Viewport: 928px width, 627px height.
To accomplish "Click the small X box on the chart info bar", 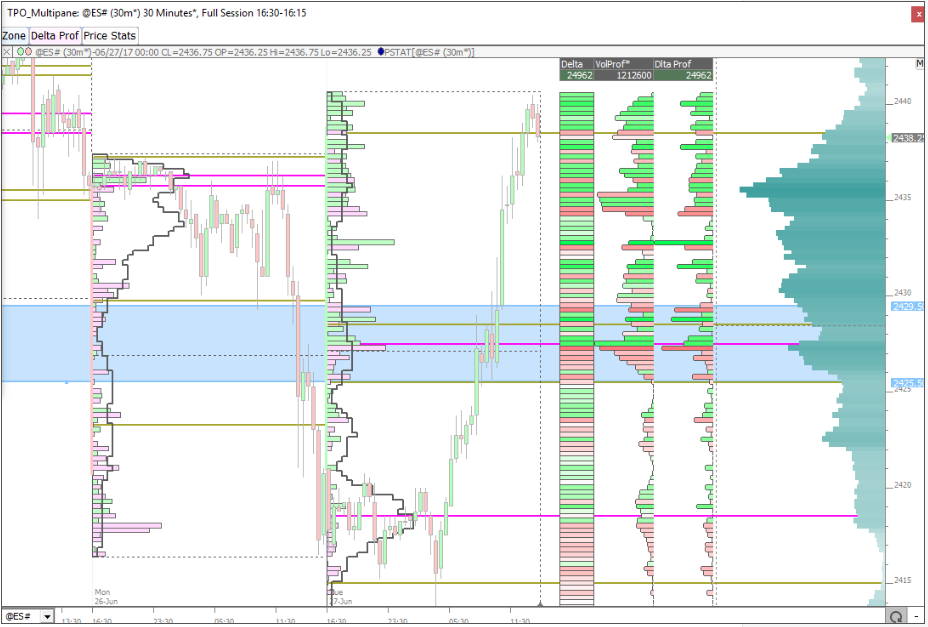I will [x=7, y=51].
